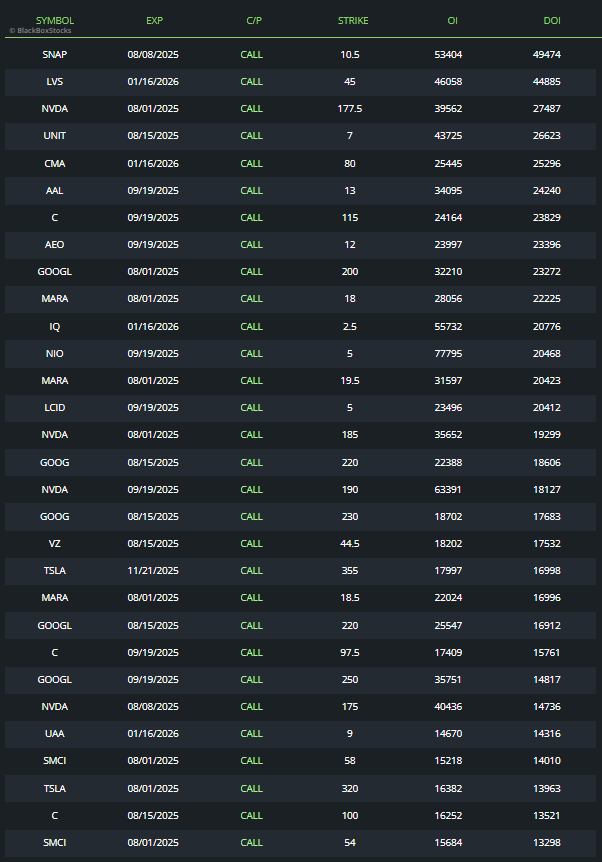602x862 pixels.
Task: Select UNIT's 08/15/2025 expiration date
Action: point(153,135)
